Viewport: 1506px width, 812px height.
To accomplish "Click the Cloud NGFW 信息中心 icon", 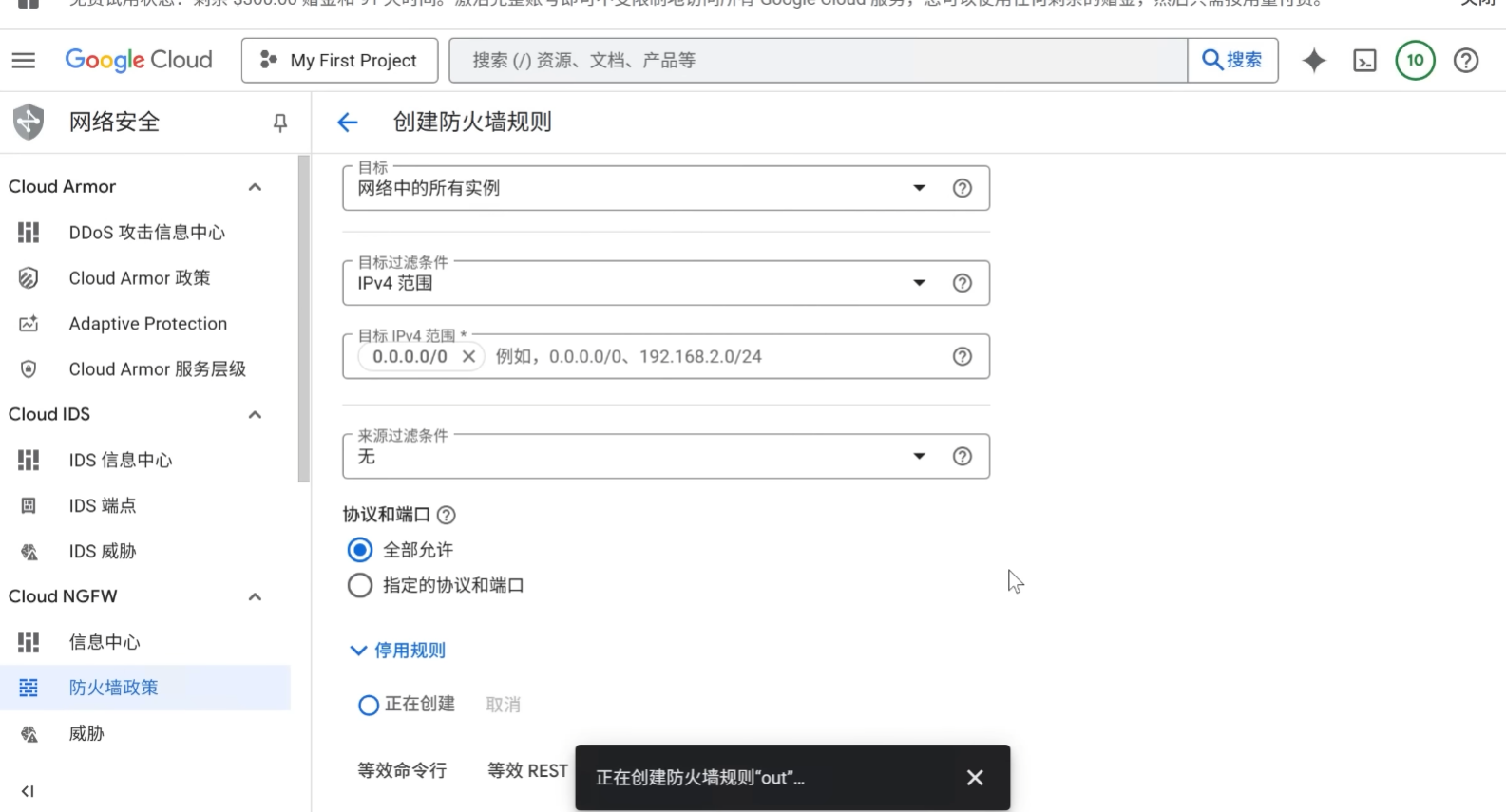I will tap(29, 643).
